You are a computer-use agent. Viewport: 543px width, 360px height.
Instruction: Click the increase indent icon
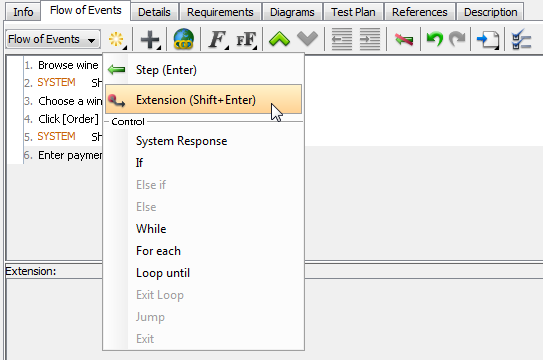370,39
